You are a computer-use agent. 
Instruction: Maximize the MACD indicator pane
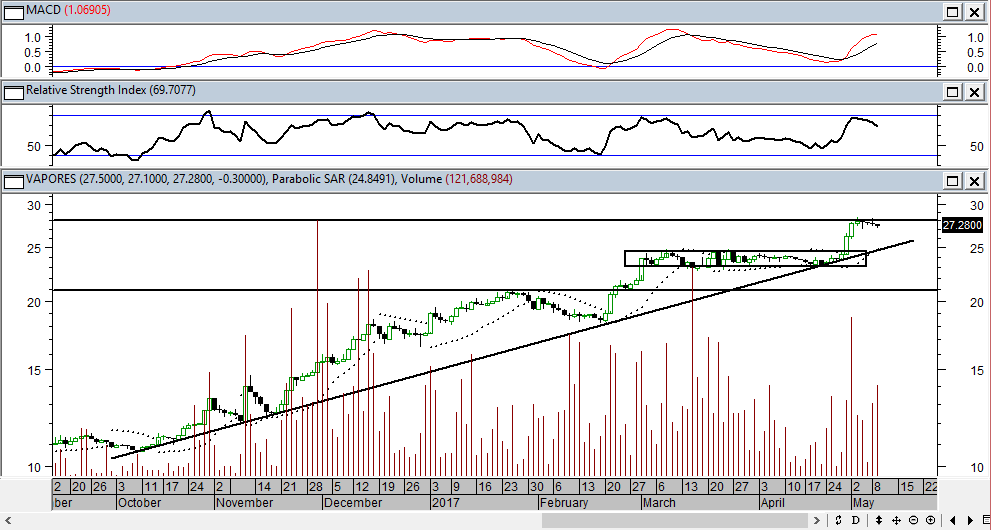pos(953,12)
